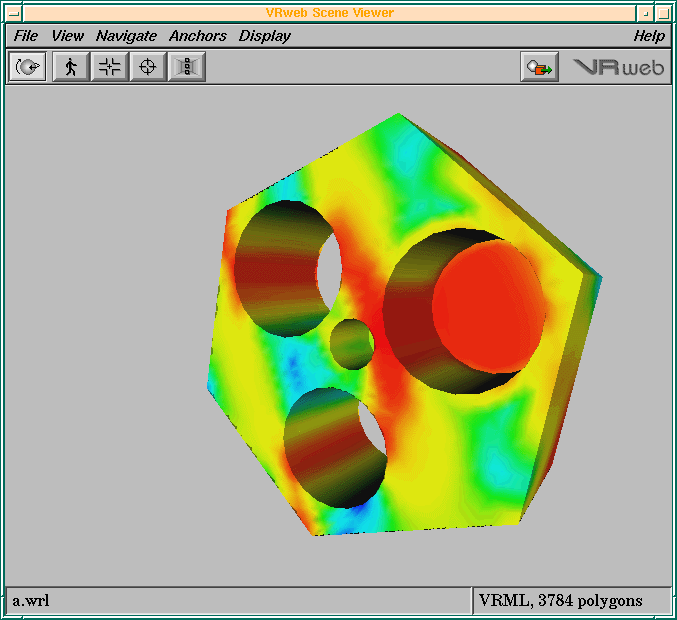Select the Flip Object navigation mode icon
677x620 pixels.
pyautogui.click(x=28, y=67)
